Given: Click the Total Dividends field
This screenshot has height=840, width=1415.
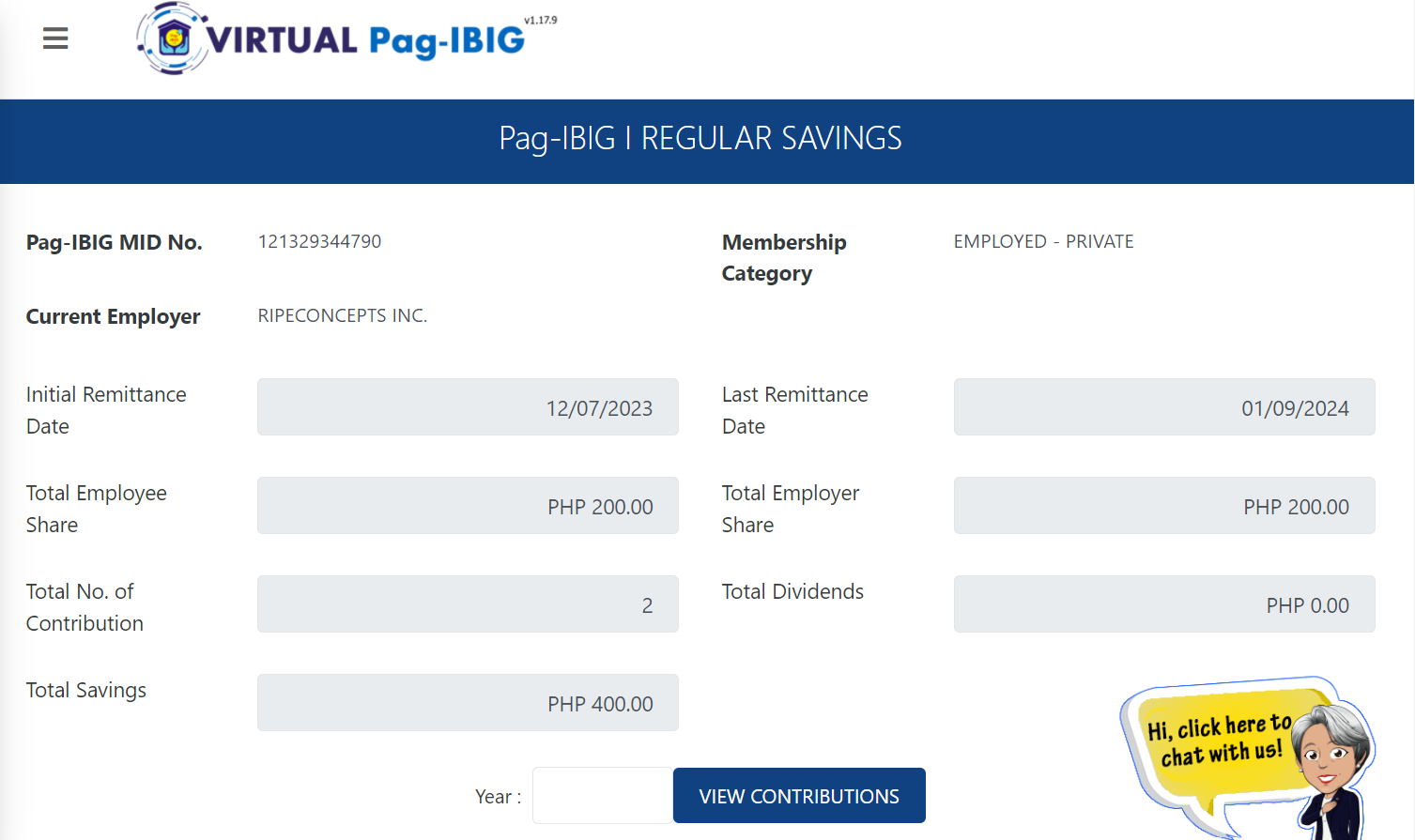Looking at the screenshot, I should tap(1163, 604).
